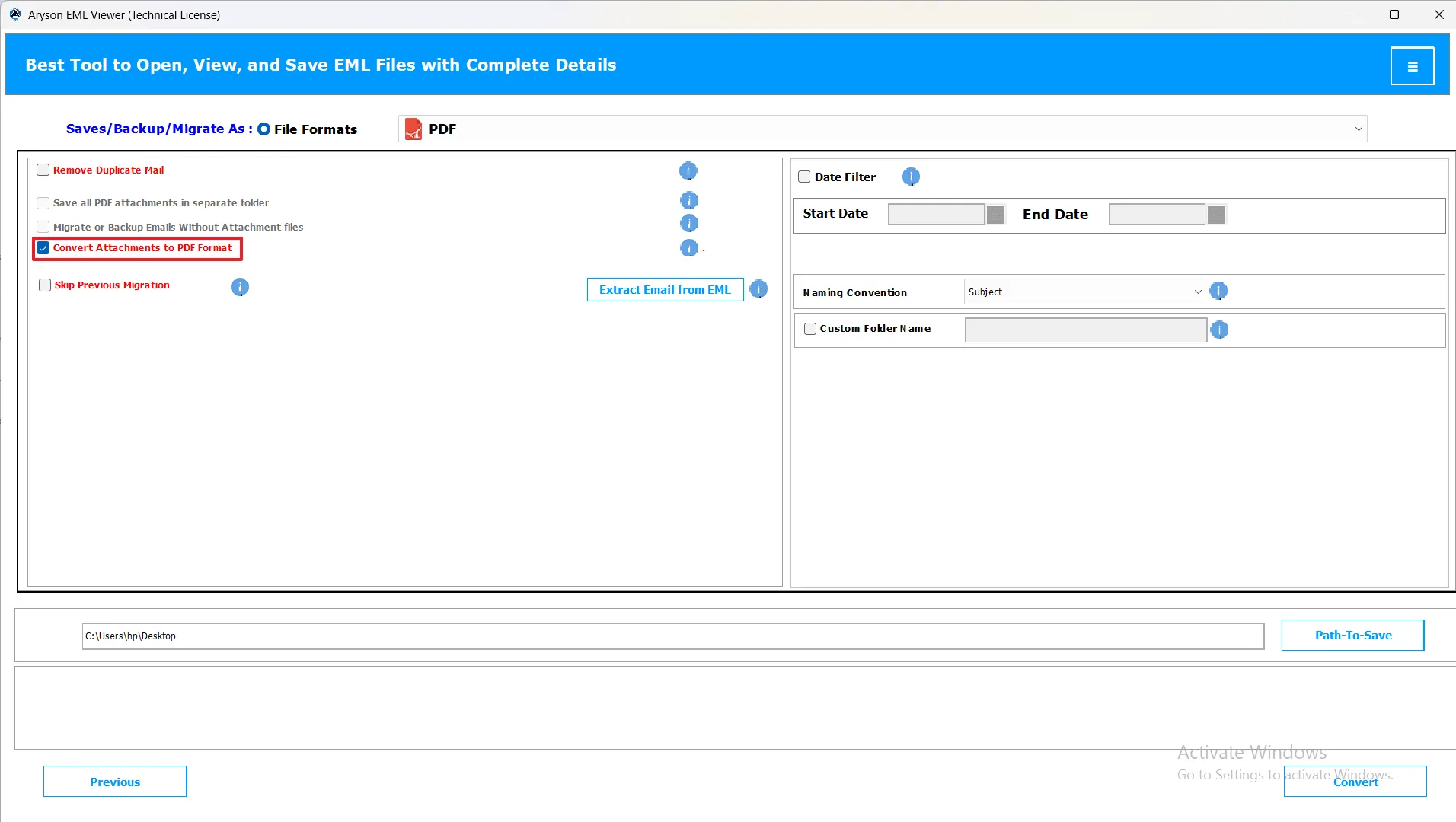The height and width of the screenshot is (822, 1456).
Task: Click info icon beside Extract Email from EML
Action: [x=758, y=289]
